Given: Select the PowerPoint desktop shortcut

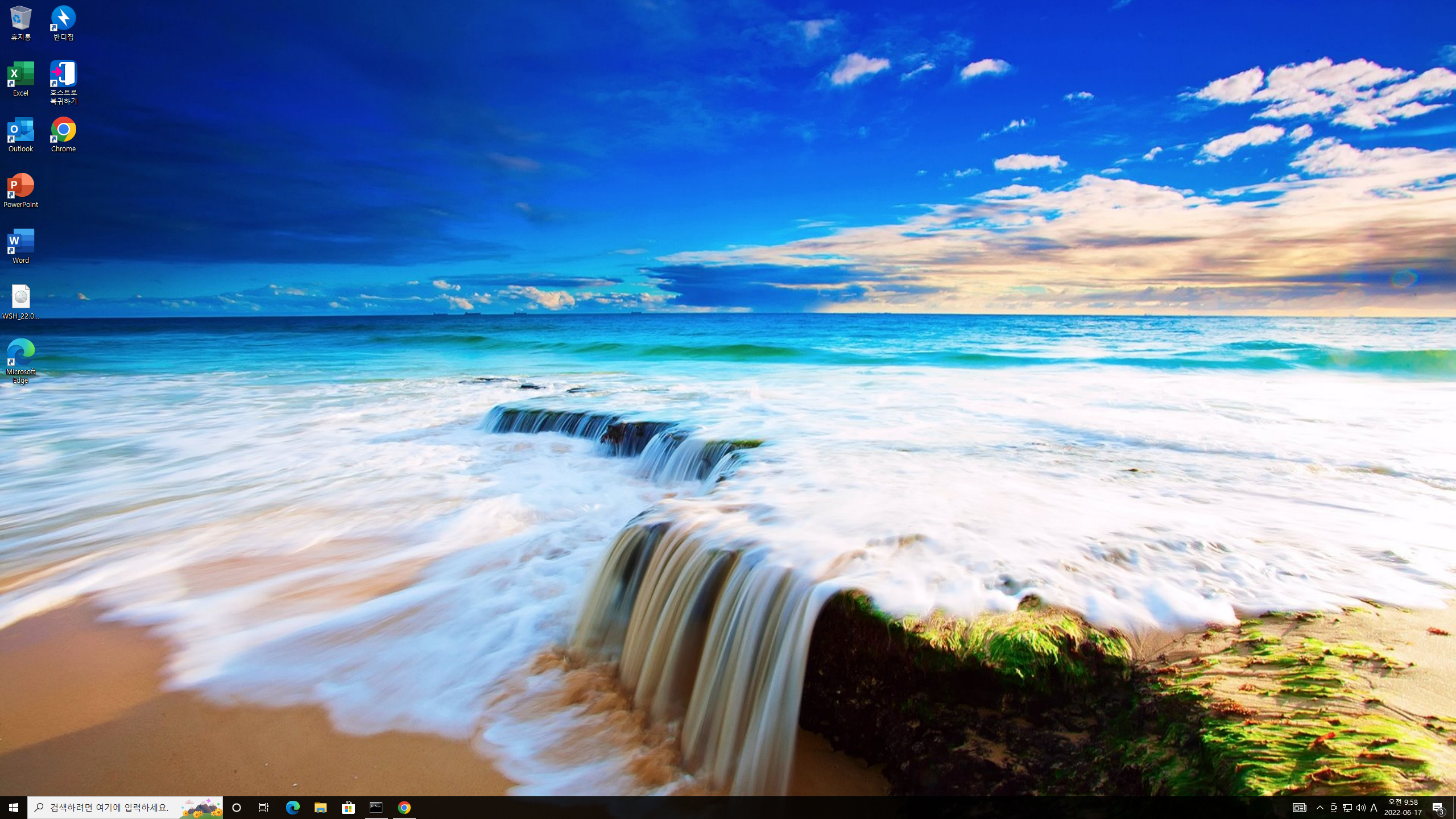Looking at the screenshot, I should point(21,191).
